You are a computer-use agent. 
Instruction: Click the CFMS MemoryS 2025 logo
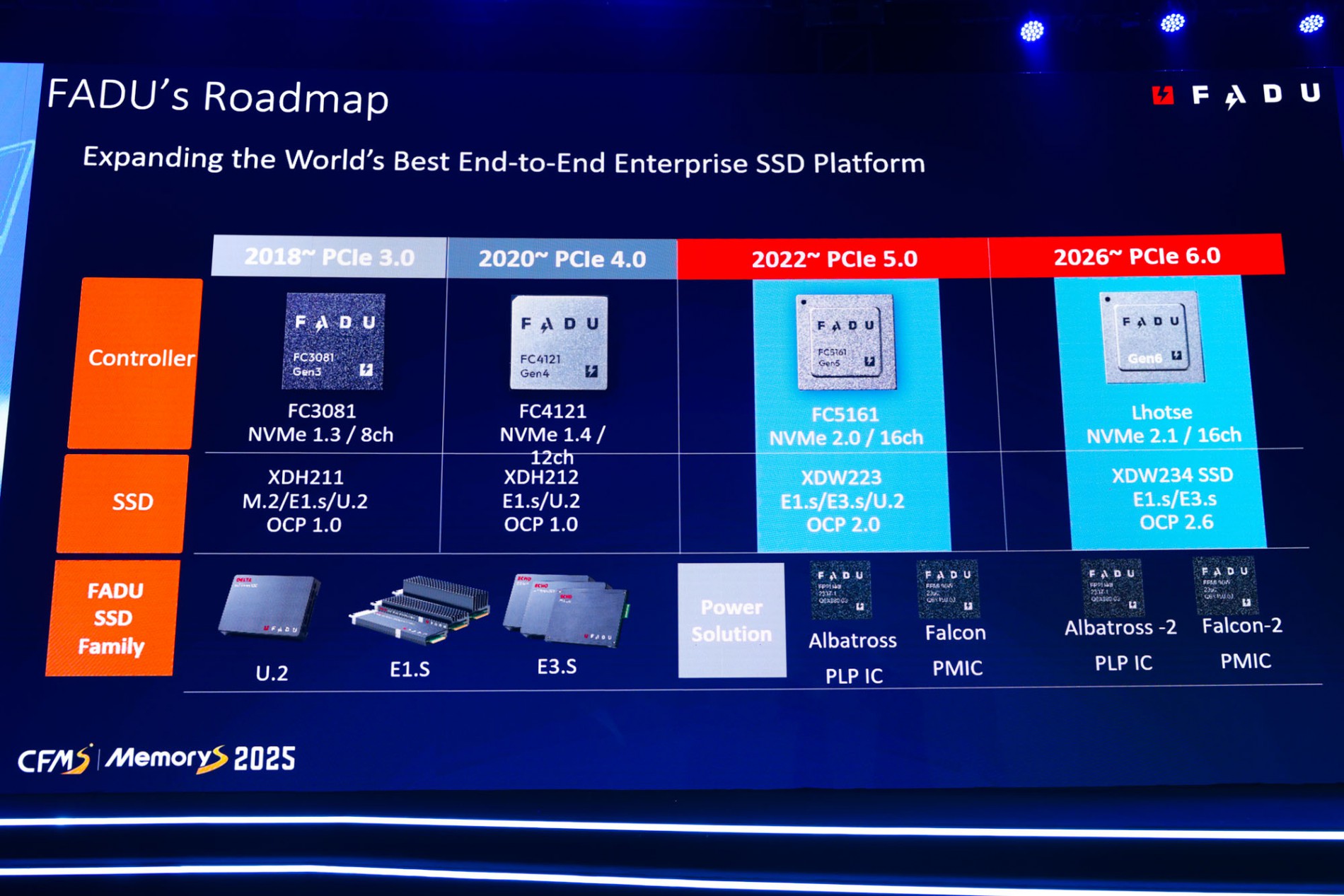156,760
